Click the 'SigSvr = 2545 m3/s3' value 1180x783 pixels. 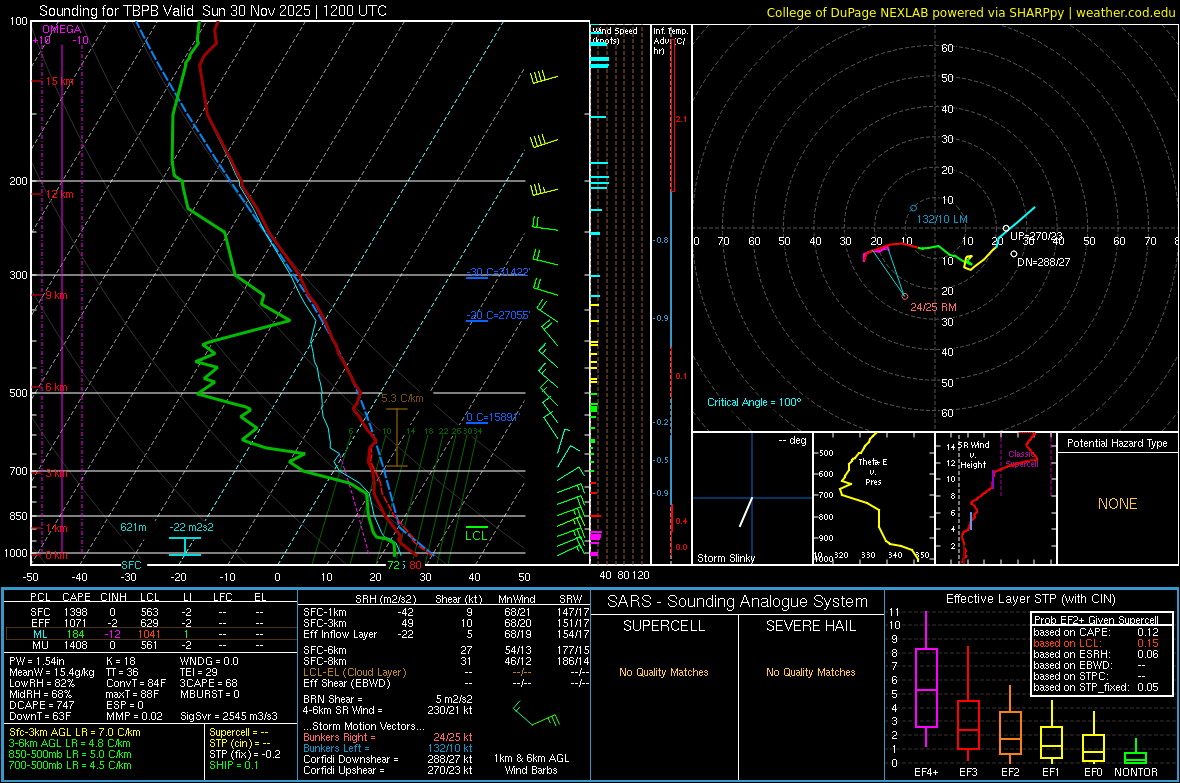[x=228, y=716]
